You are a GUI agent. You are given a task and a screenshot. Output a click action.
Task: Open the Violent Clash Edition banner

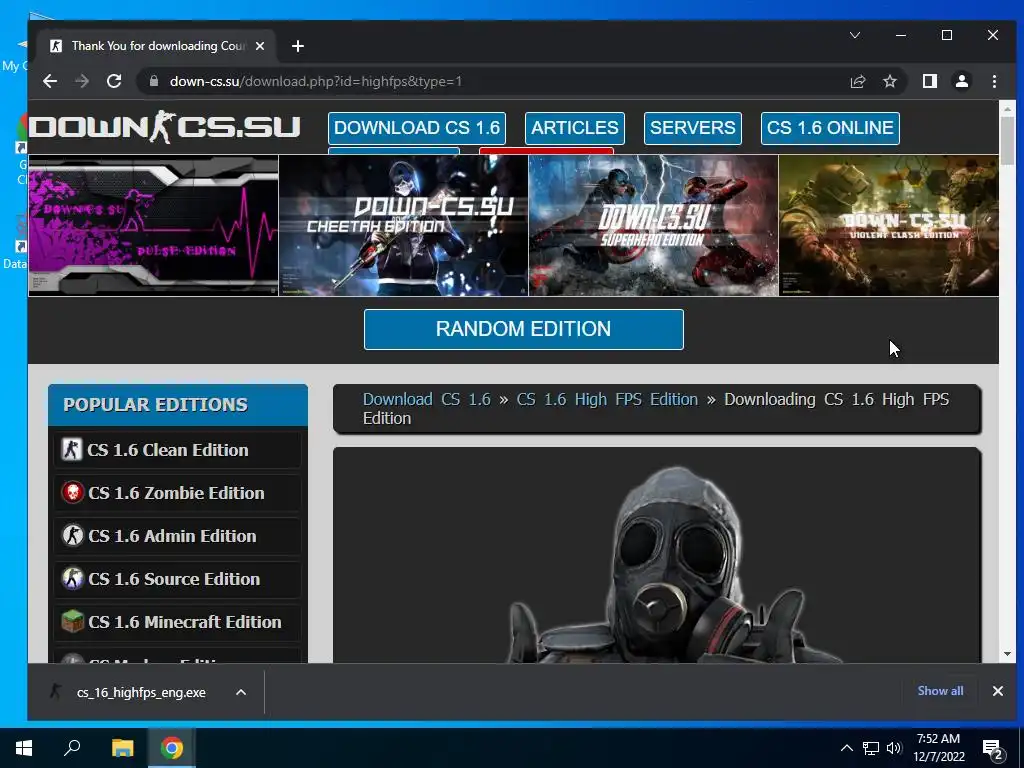coord(888,225)
